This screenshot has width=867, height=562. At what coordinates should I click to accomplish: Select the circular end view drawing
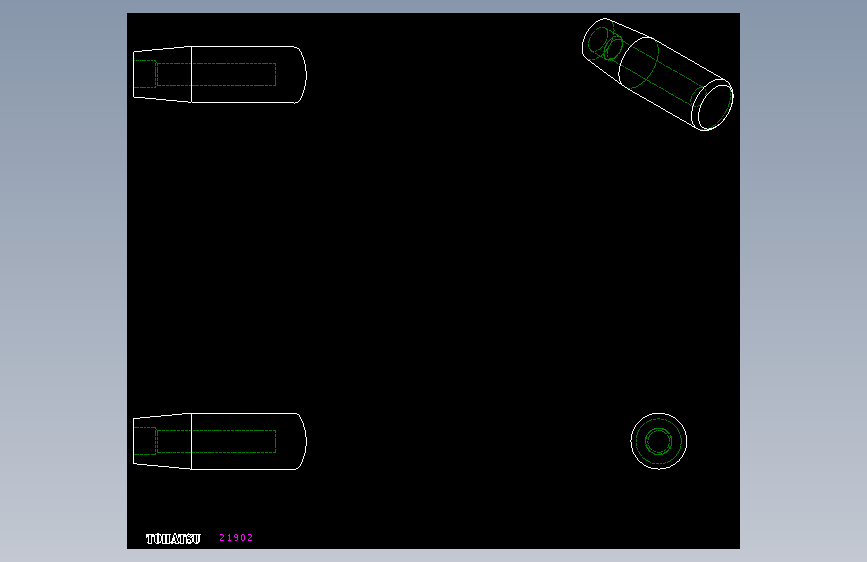coord(659,441)
